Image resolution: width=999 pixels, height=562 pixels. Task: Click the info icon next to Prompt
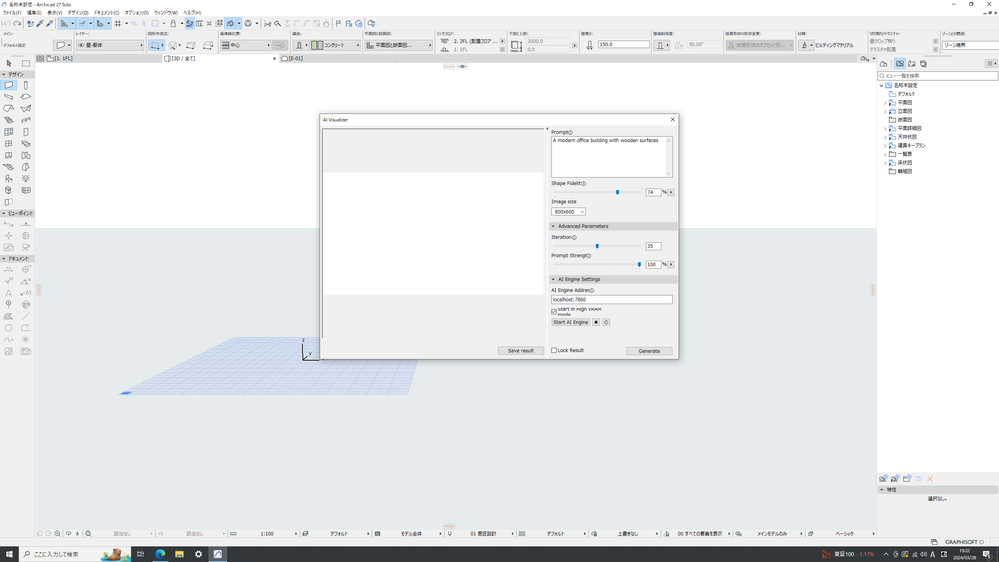coord(570,133)
